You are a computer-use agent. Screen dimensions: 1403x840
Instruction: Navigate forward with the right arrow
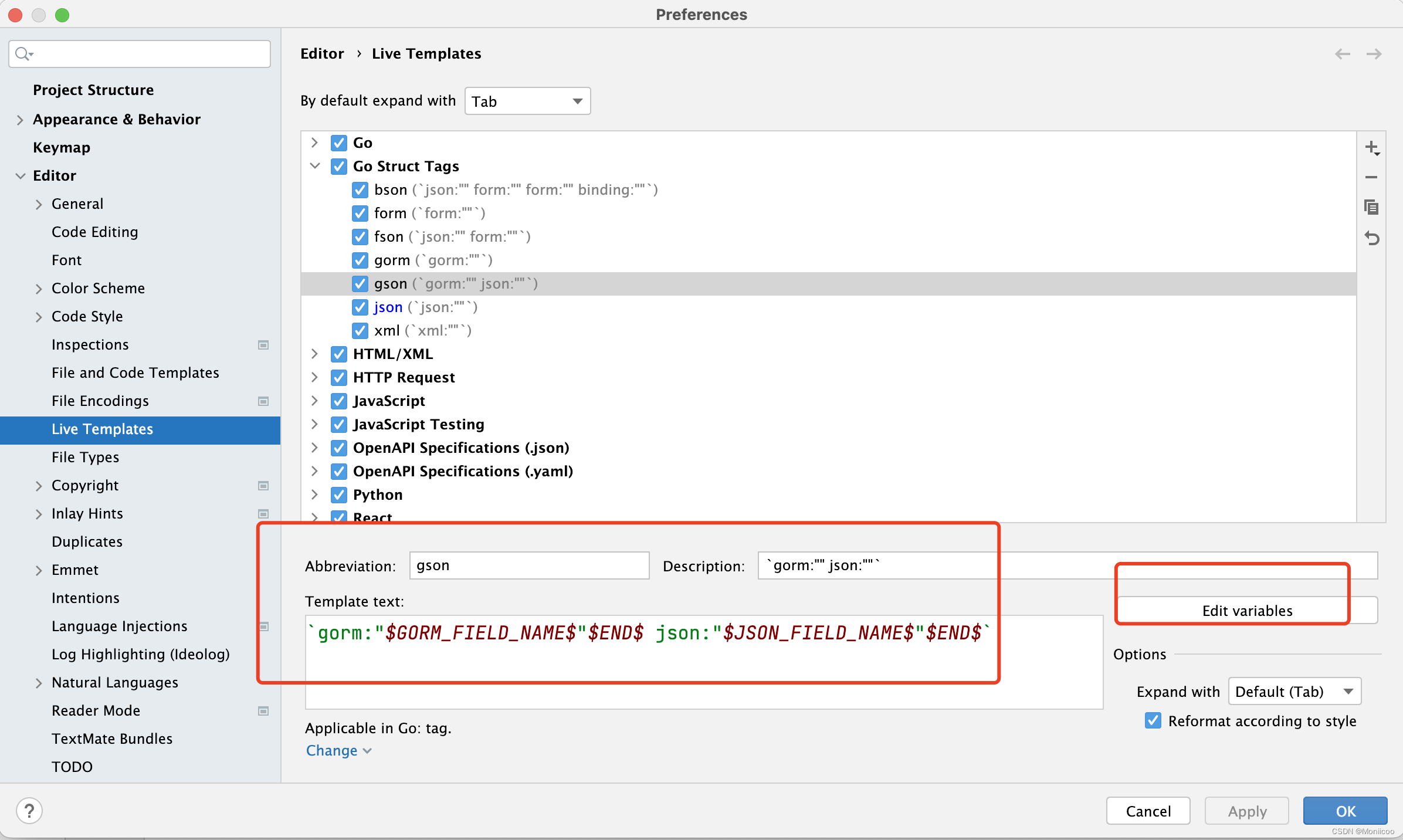(x=1374, y=54)
